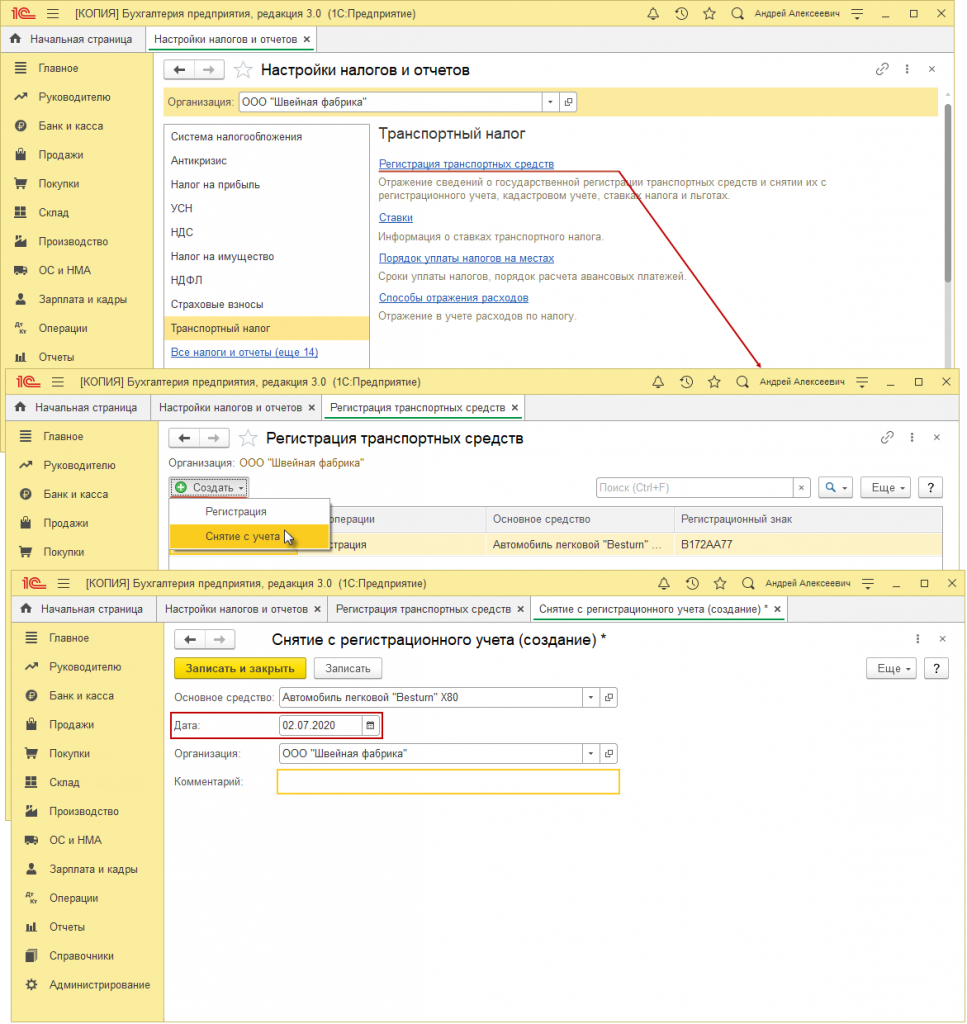Expand magnifier search options dropdown in middle window
The image size is (967, 1024).
(835, 488)
